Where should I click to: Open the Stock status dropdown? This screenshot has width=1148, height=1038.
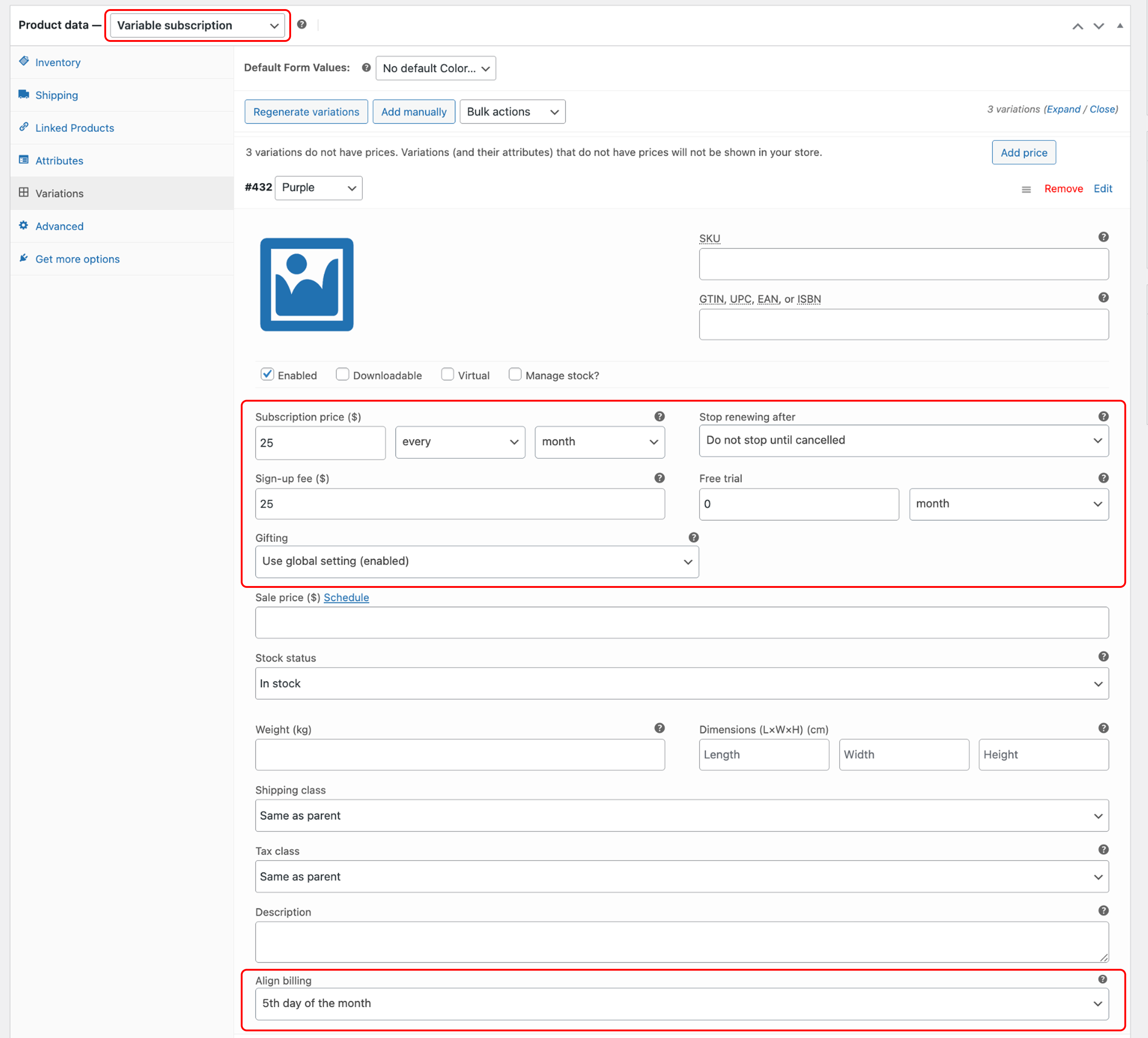click(682, 684)
